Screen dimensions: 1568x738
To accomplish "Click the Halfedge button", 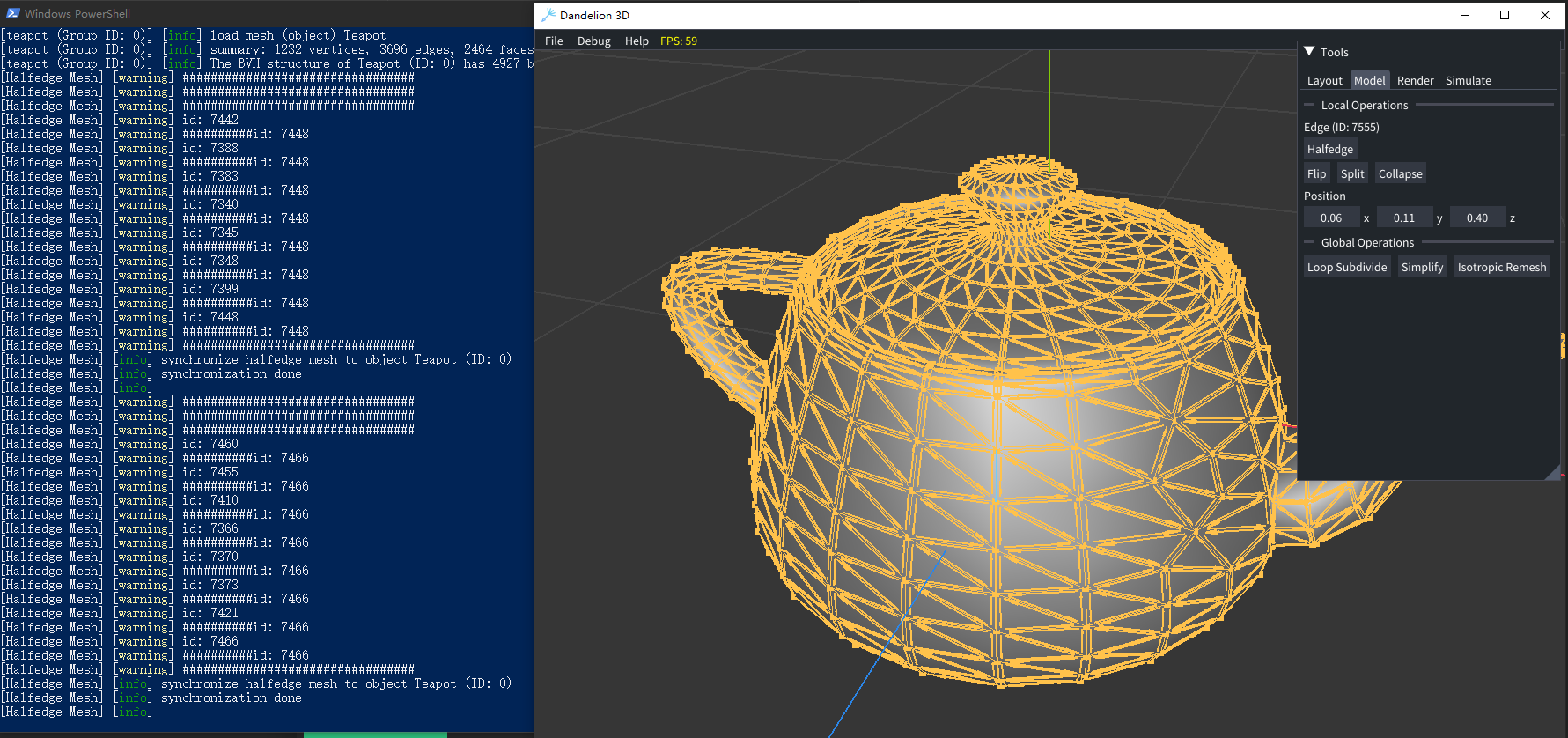I will pyautogui.click(x=1329, y=149).
